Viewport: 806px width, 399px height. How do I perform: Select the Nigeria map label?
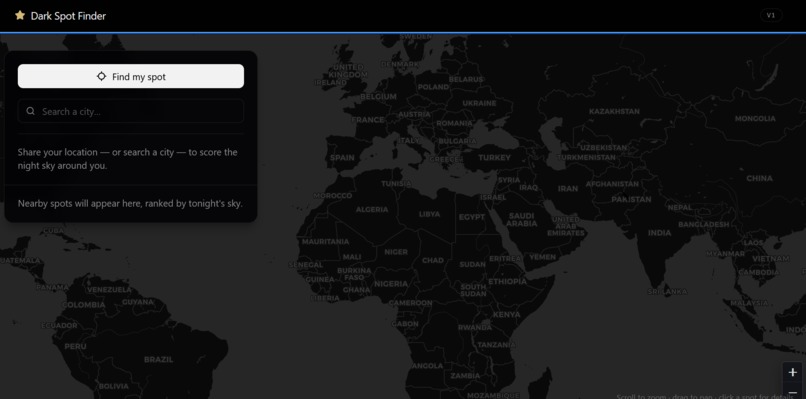(391, 284)
